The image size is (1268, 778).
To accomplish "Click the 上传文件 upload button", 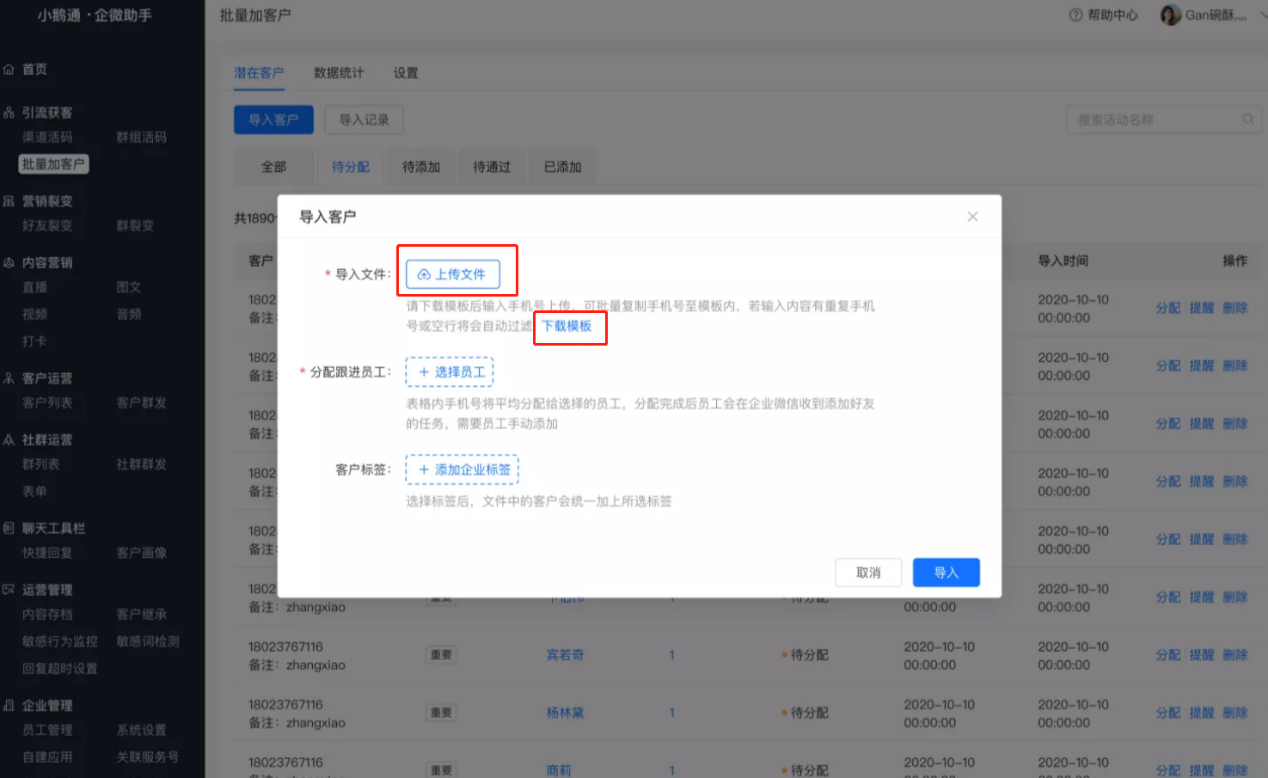I will click(x=452, y=274).
